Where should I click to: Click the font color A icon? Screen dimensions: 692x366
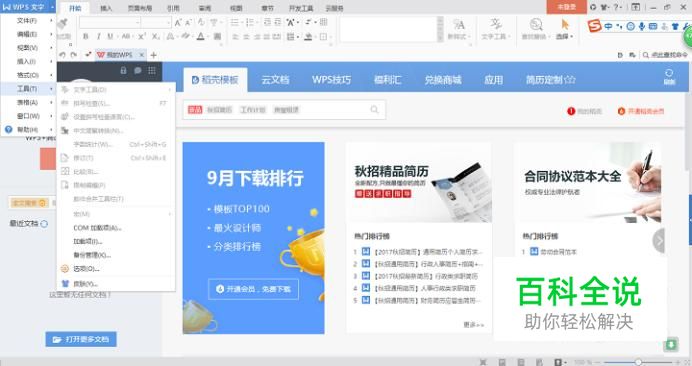pyautogui.click(x=201, y=37)
